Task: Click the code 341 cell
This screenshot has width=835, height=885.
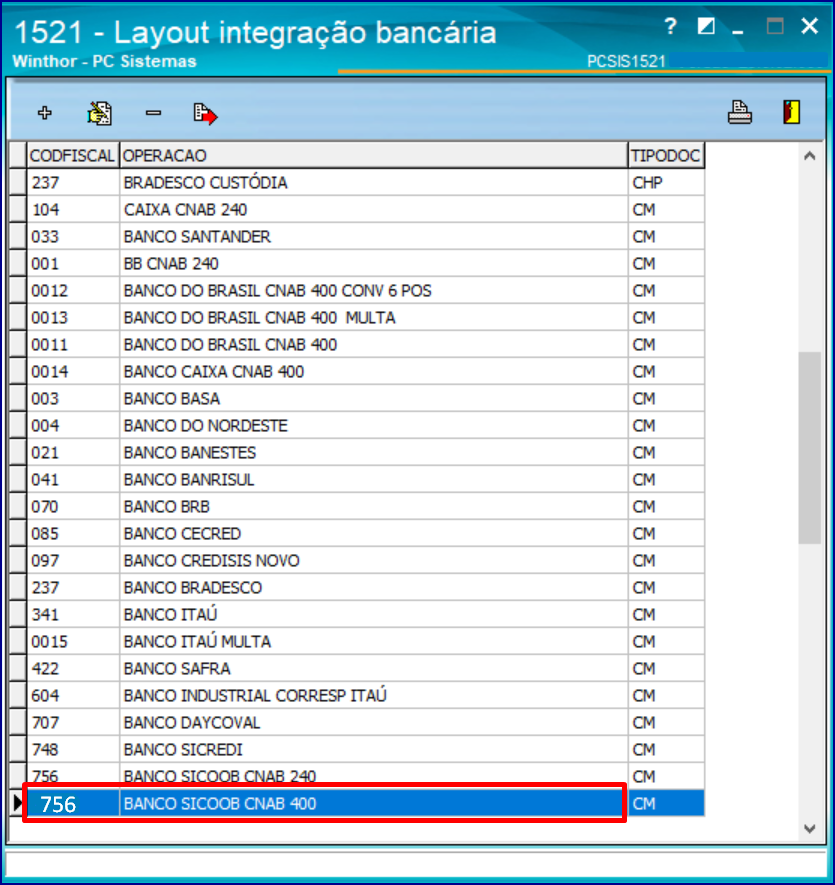Action: (x=73, y=615)
